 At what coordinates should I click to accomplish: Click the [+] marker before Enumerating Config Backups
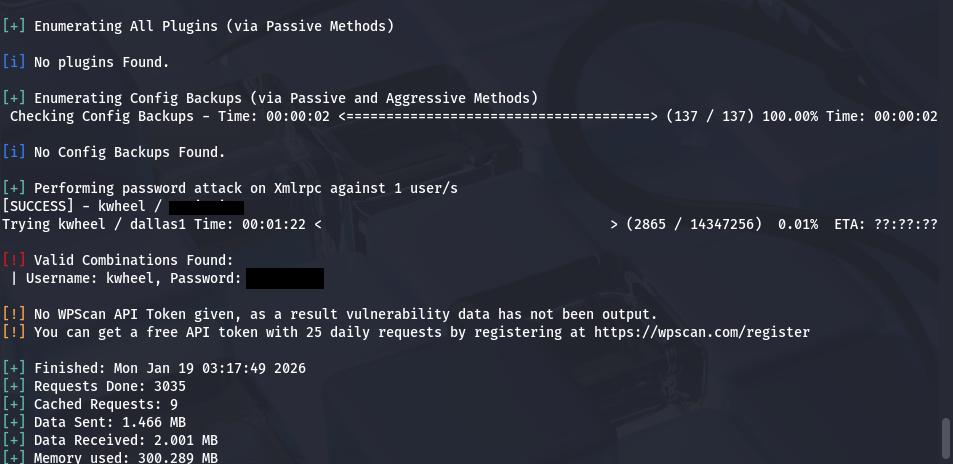point(14,98)
